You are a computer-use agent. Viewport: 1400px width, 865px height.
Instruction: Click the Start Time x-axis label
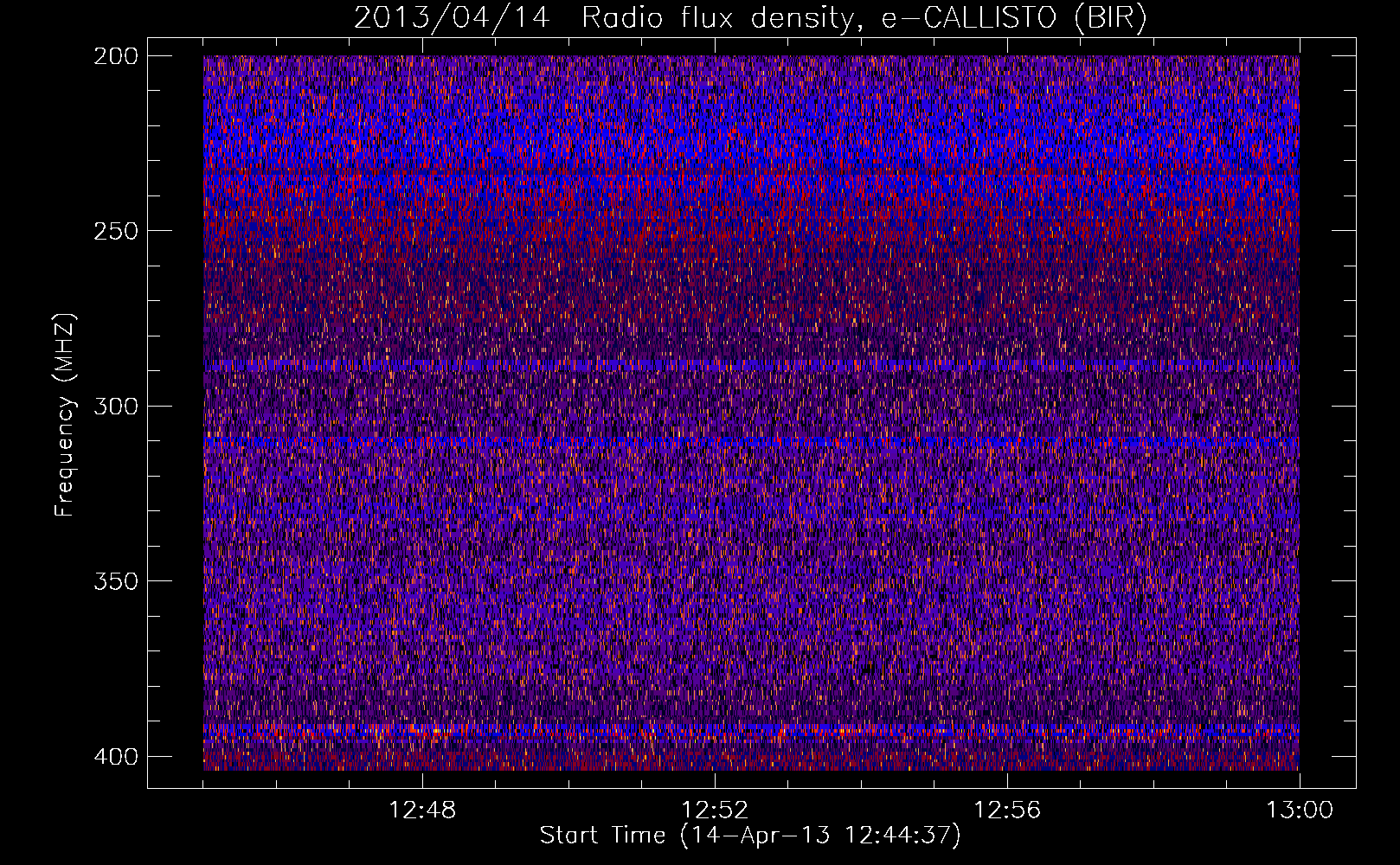click(x=750, y=836)
